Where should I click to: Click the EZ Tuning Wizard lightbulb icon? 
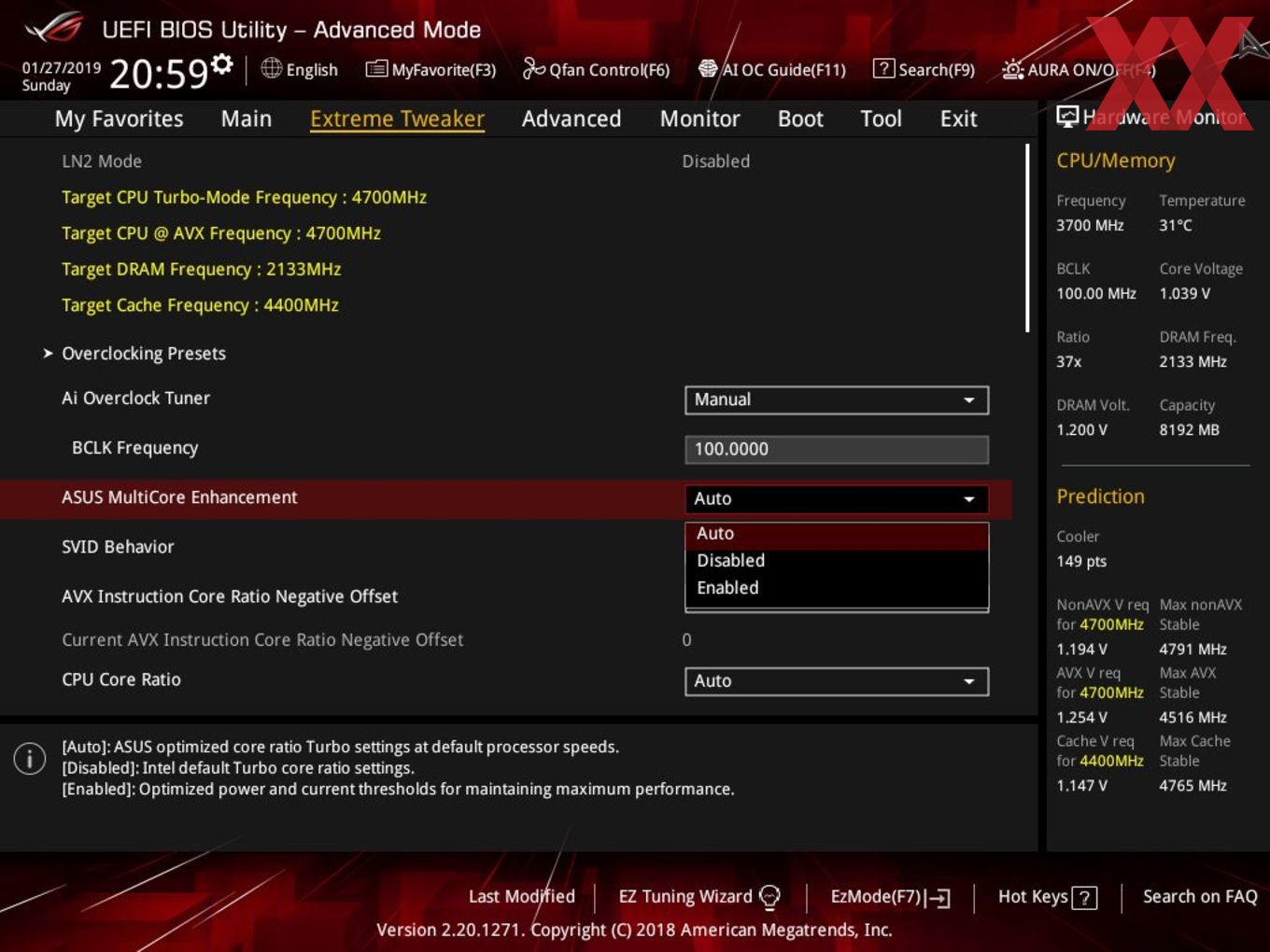coord(769,897)
